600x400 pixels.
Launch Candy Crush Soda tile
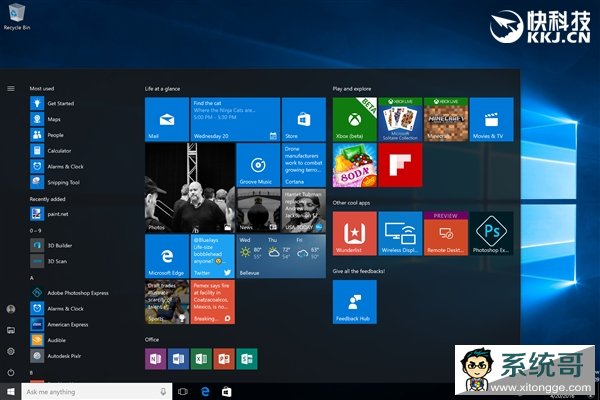(355, 165)
